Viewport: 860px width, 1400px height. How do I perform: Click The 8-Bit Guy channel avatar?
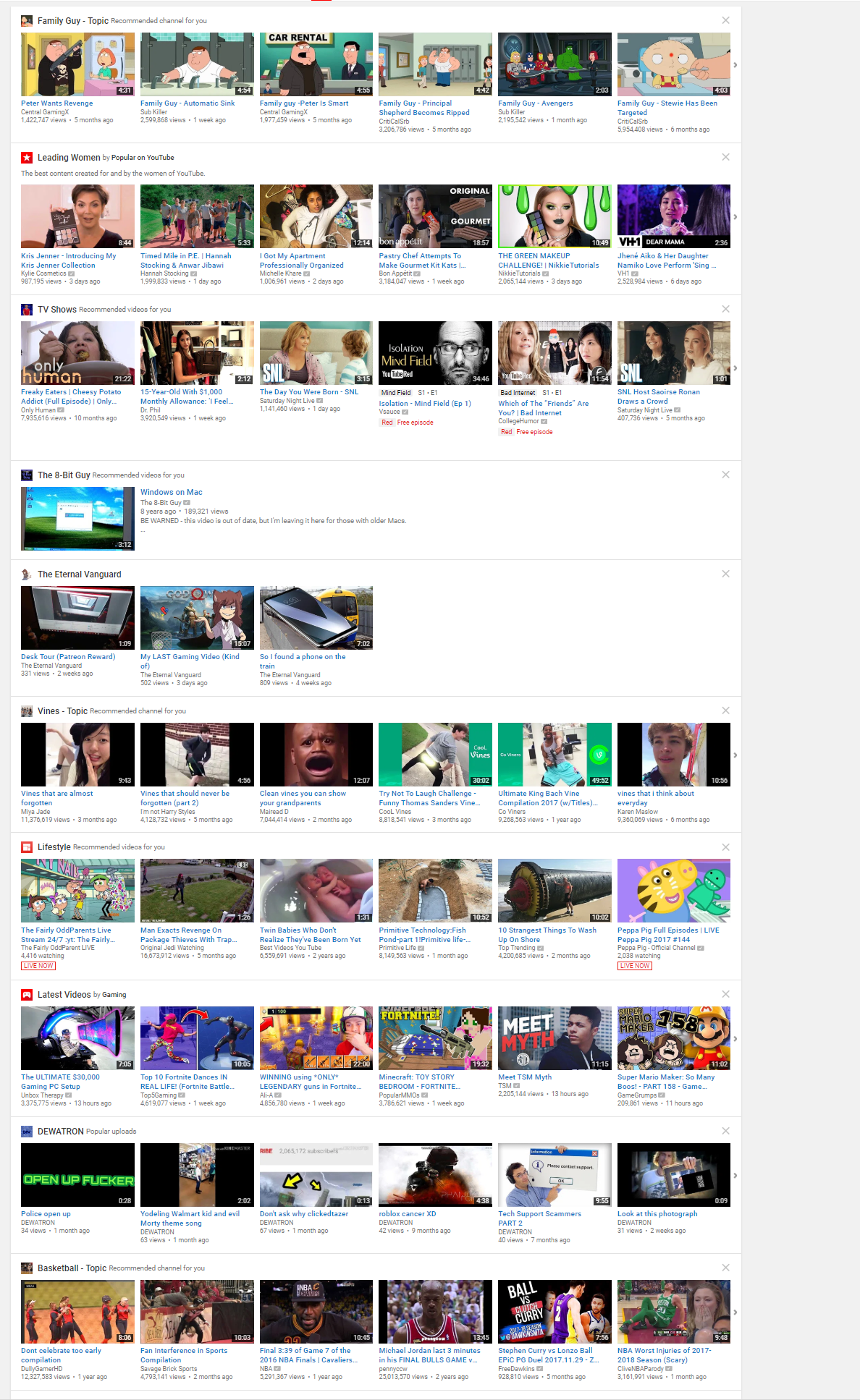coord(27,475)
